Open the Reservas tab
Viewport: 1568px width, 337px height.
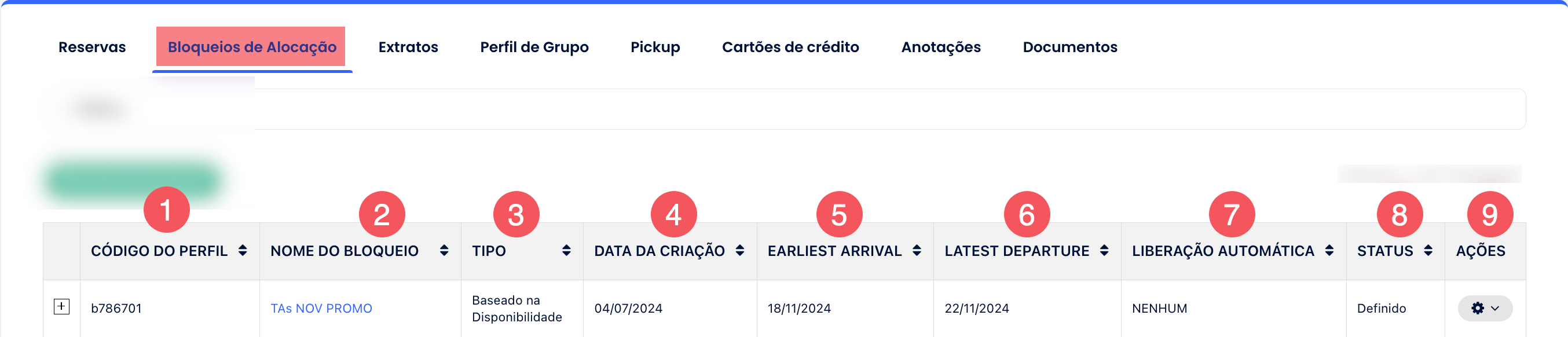pyautogui.click(x=92, y=47)
